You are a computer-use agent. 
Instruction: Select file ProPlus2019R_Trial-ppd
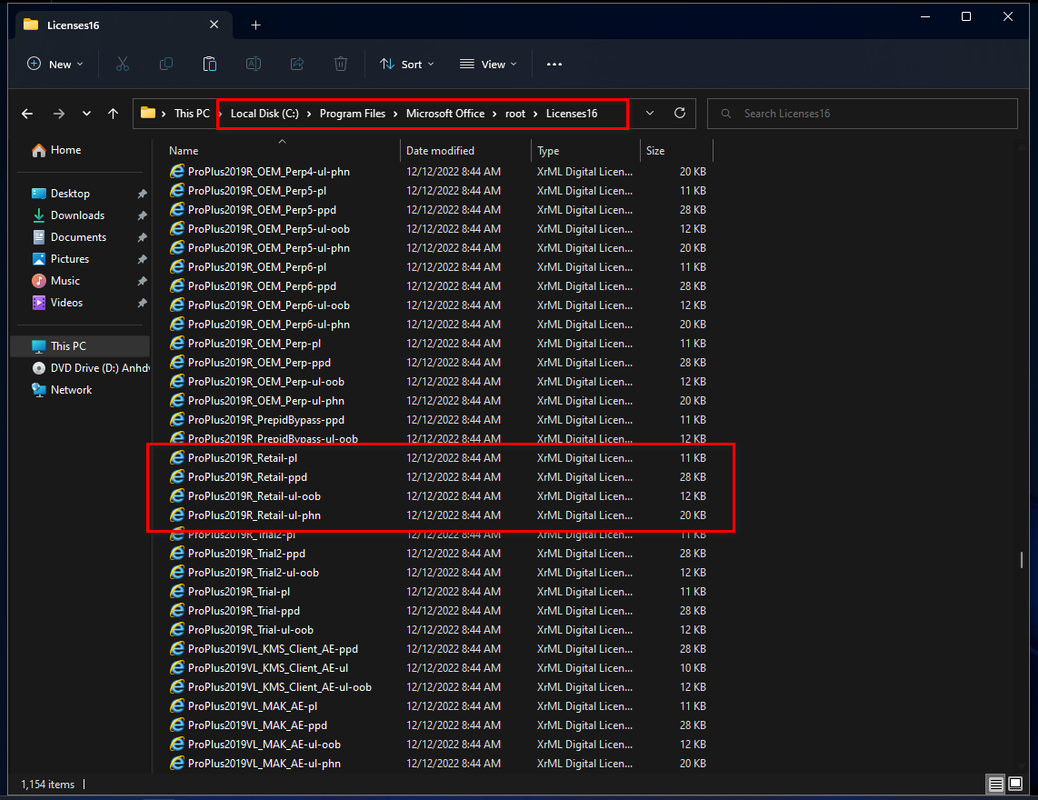[x=437, y=611]
